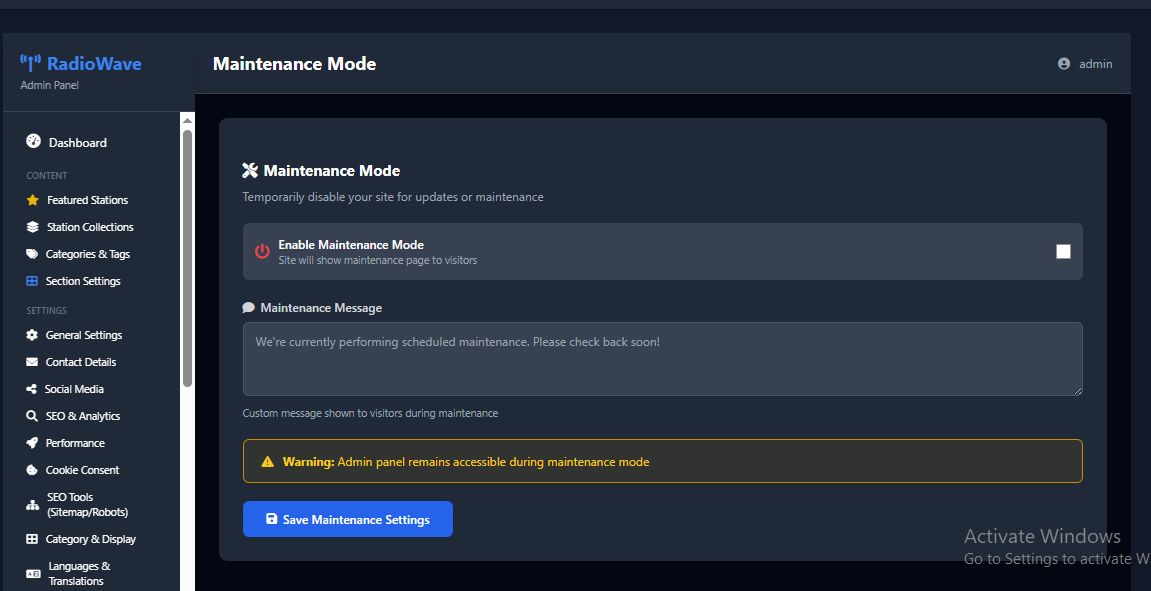Enable the Maintenance Mode checkbox
Viewport: 1151px width, 591px height.
tap(1063, 252)
